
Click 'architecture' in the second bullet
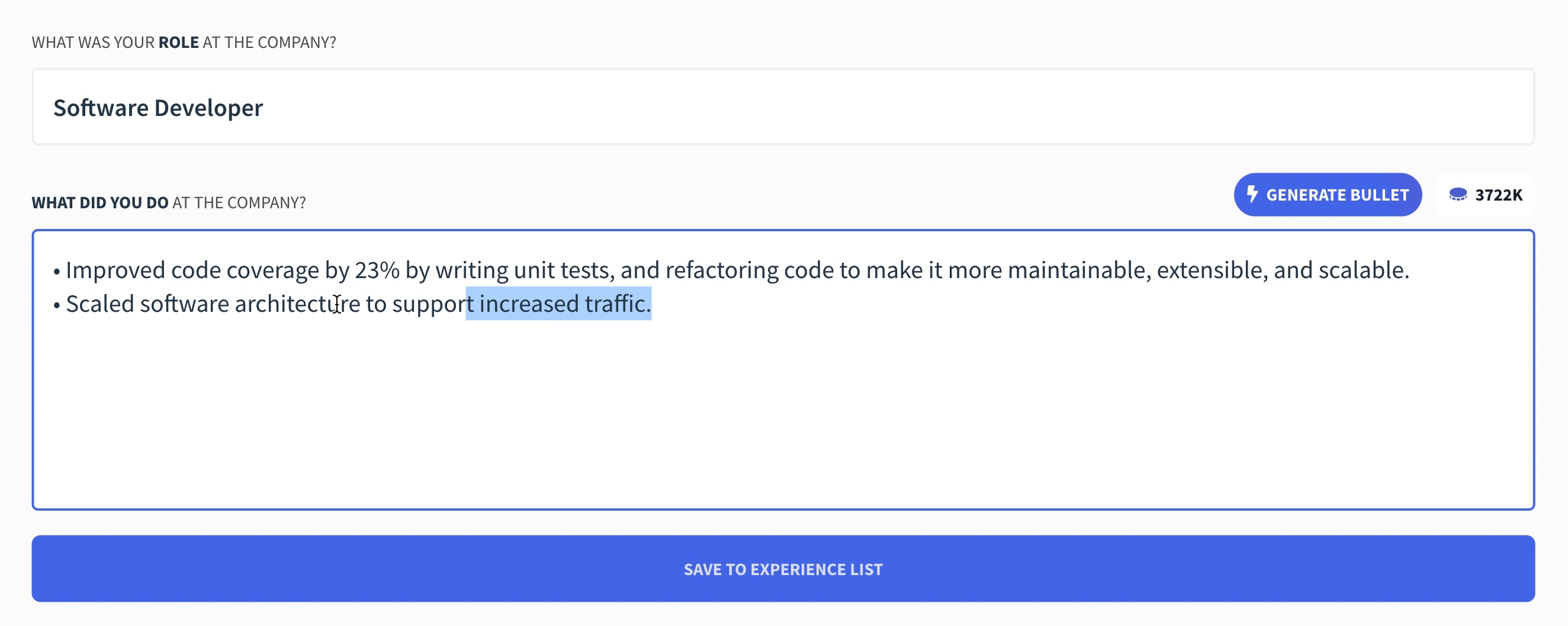point(297,304)
